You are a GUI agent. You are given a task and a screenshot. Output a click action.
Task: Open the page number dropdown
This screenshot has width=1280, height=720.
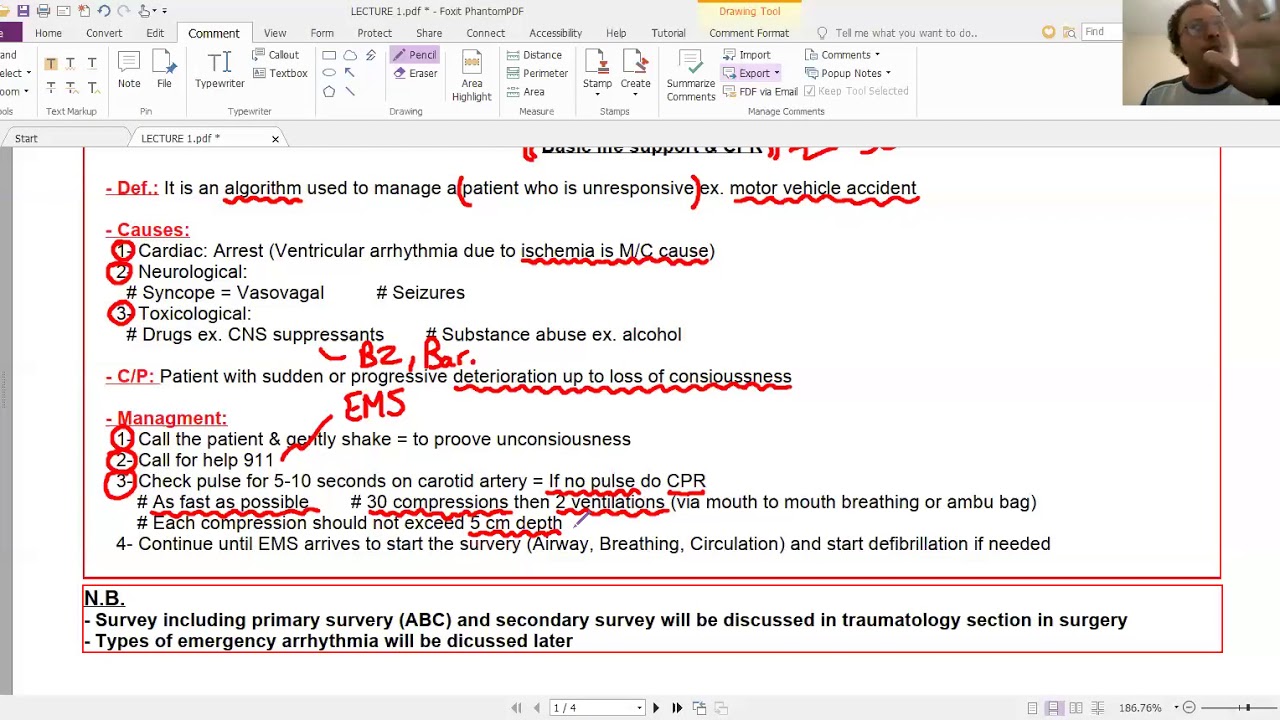point(639,708)
